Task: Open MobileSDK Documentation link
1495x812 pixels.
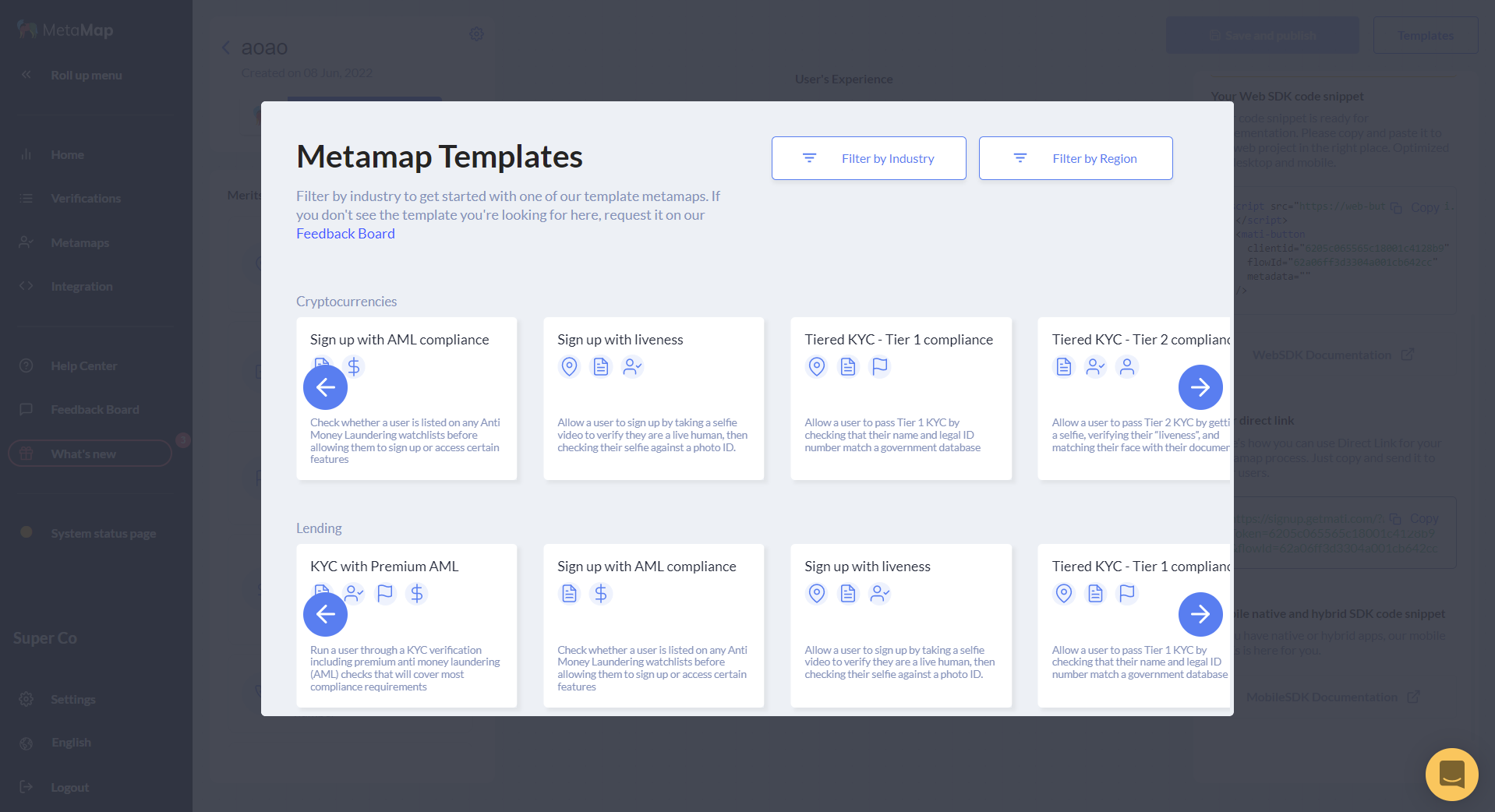Action: (x=1332, y=697)
